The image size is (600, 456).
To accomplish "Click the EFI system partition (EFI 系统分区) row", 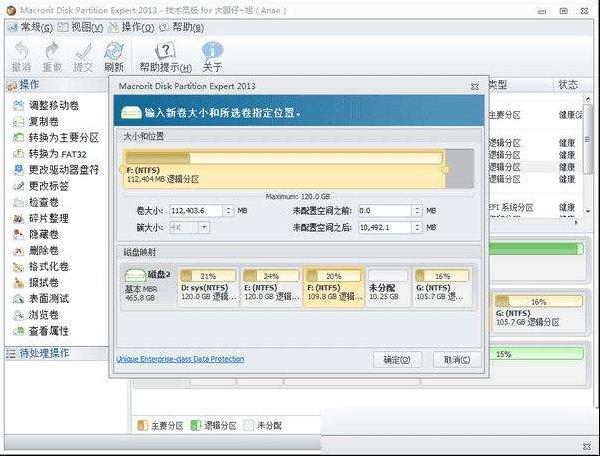I will click(x=536, y=207).
